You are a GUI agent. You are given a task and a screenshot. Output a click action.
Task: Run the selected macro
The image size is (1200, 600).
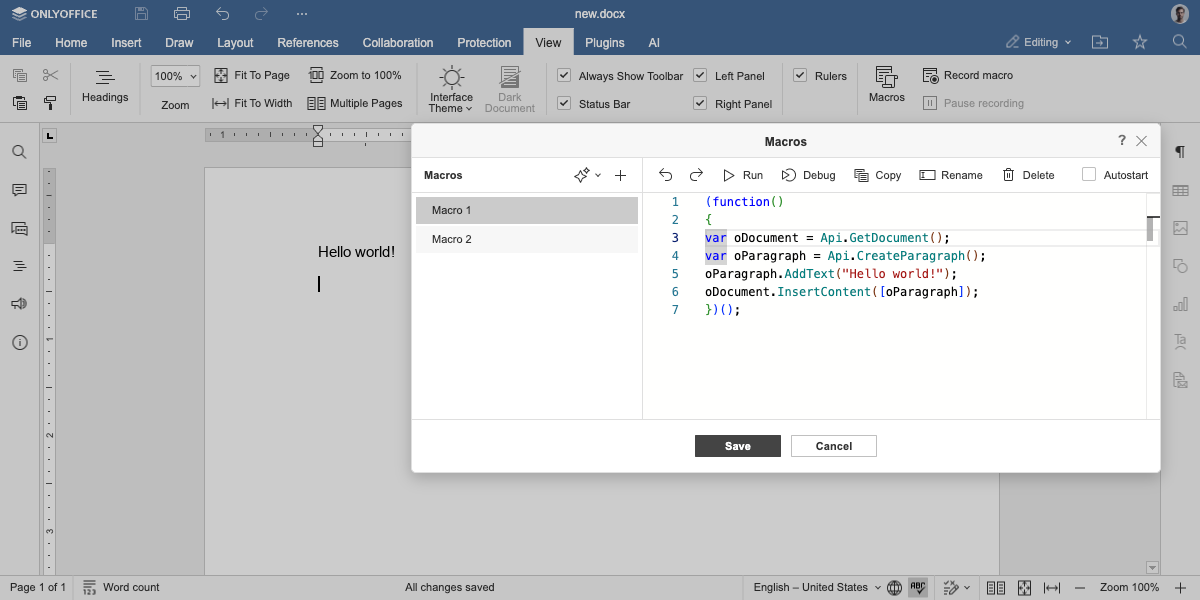click(x=742, y=175)
